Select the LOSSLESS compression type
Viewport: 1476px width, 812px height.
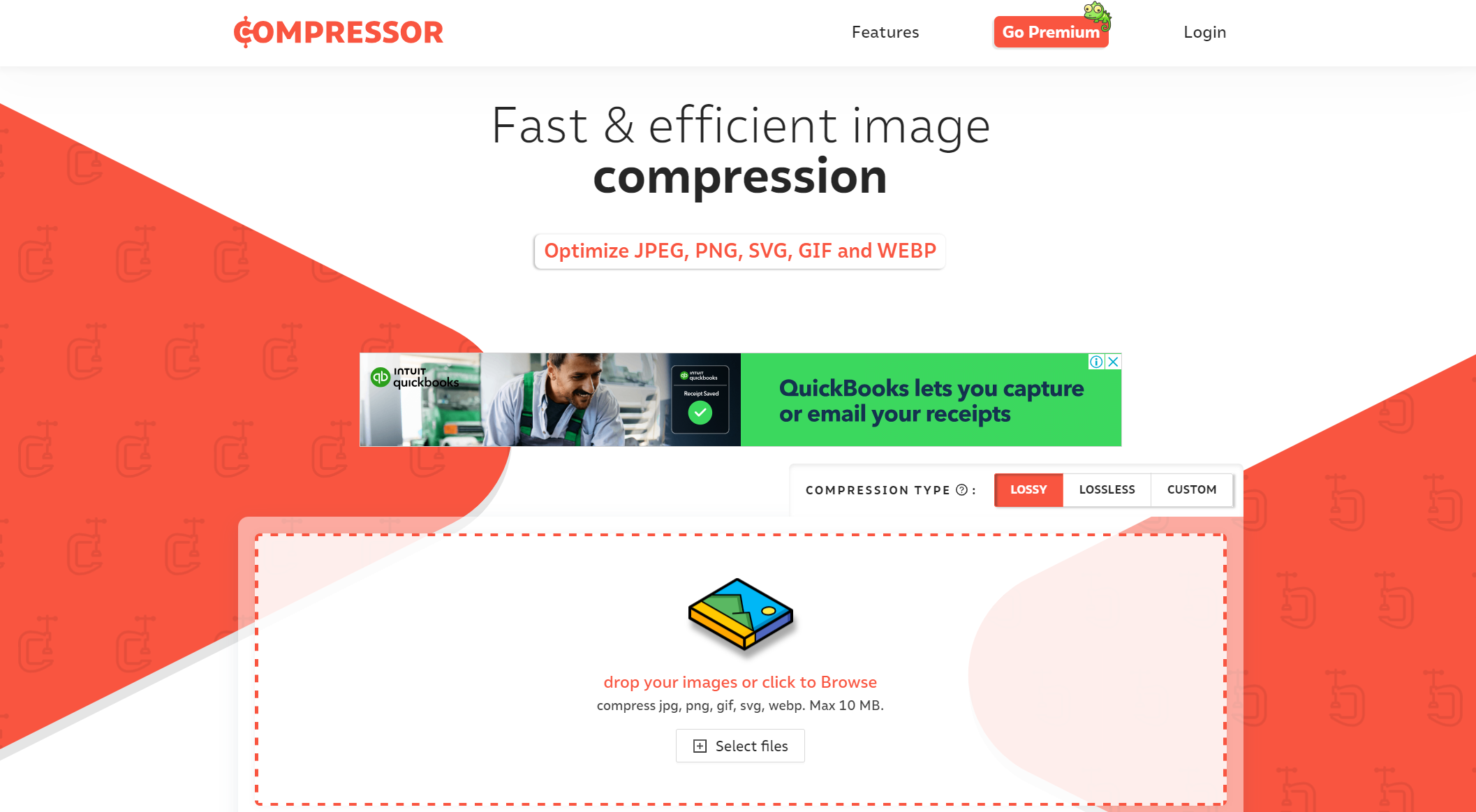pos(1107,489)
